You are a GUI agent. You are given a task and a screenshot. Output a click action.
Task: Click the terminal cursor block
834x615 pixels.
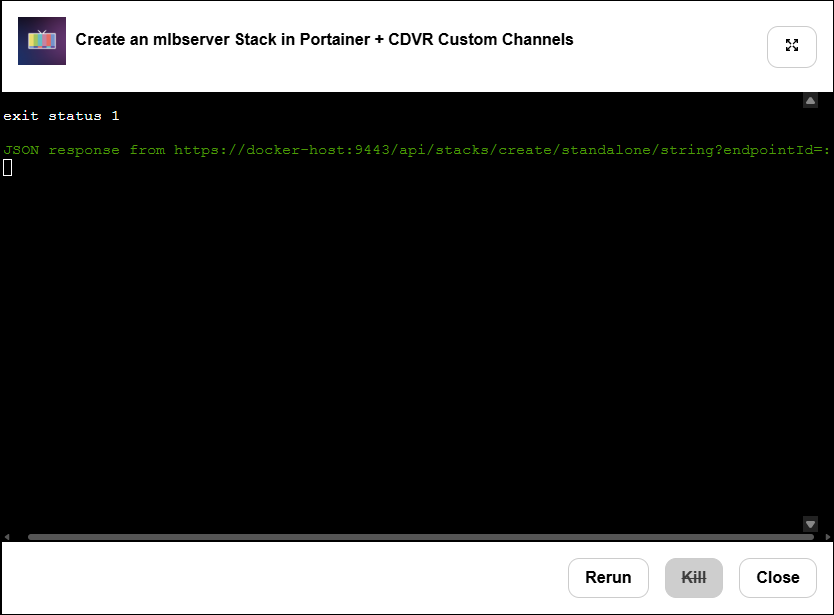tap(8, 167)
